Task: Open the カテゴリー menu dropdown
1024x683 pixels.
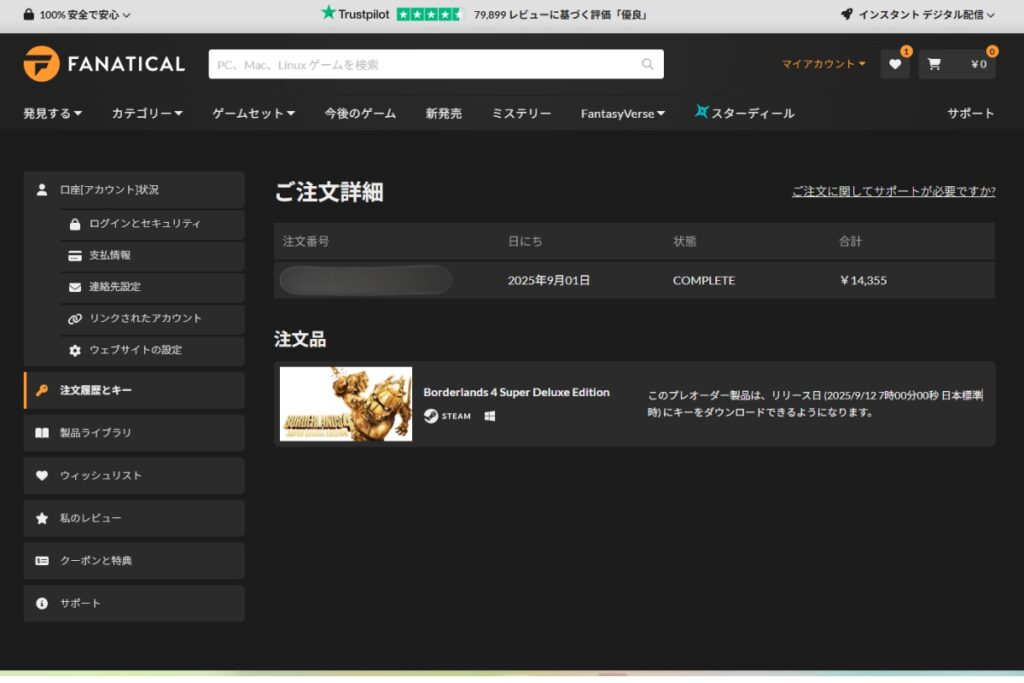Action: [147, 113]
